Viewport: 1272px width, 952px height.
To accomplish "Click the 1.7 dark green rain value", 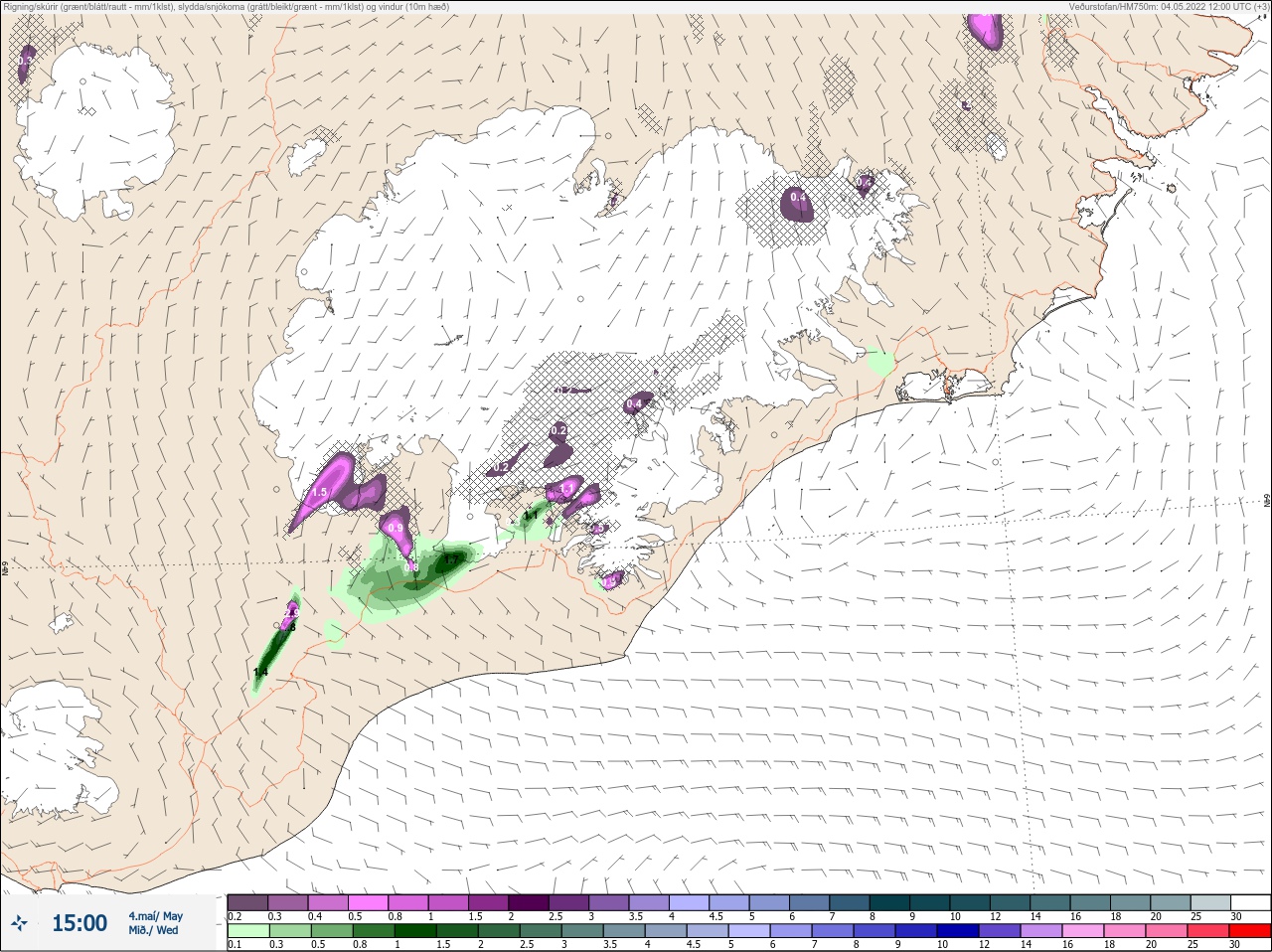I will click(x=451, y=560).
